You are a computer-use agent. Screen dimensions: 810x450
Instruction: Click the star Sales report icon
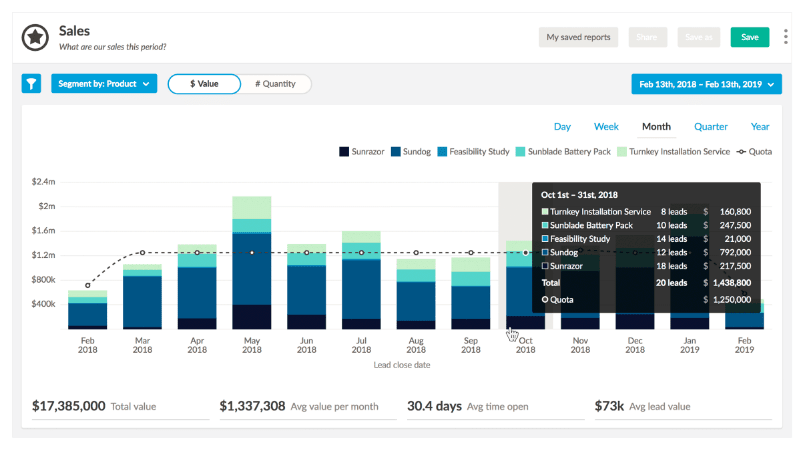[35, 37]
